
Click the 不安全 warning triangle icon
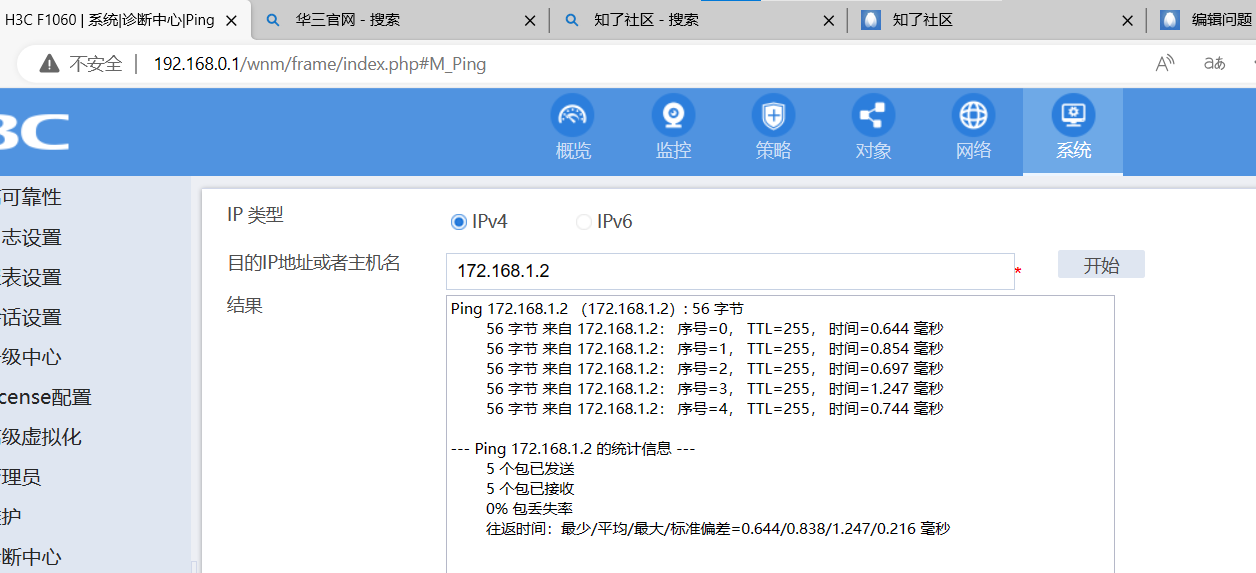pyautogui.click(x=49, y=64)
